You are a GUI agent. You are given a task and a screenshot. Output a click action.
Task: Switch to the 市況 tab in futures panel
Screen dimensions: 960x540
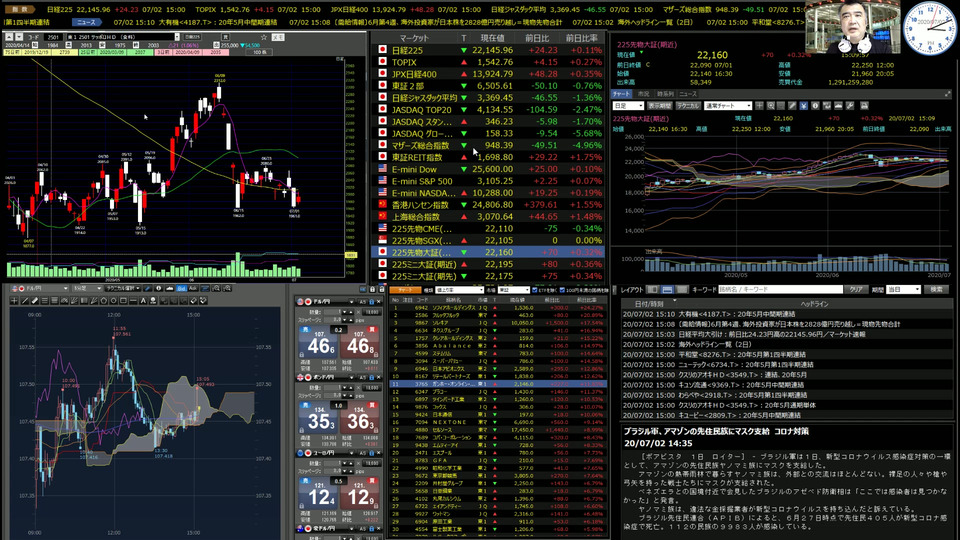click(643, 94)
